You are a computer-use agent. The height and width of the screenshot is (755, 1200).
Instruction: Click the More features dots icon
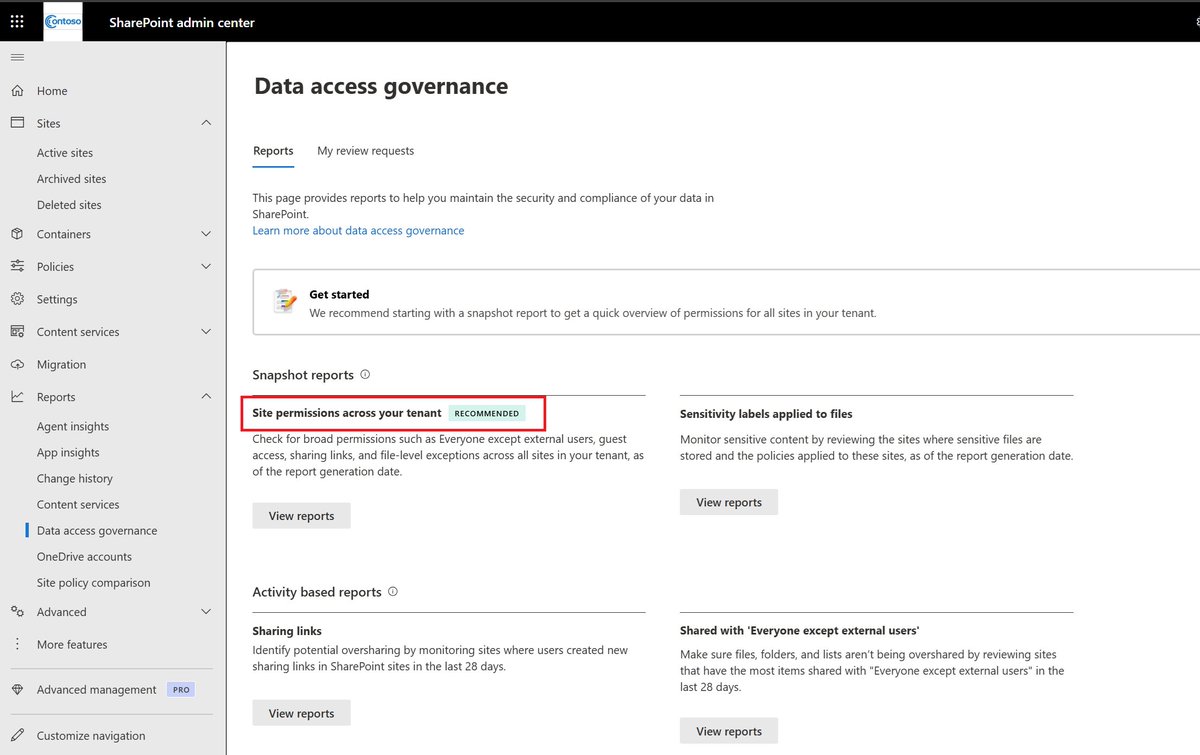(x=17, y=645)
